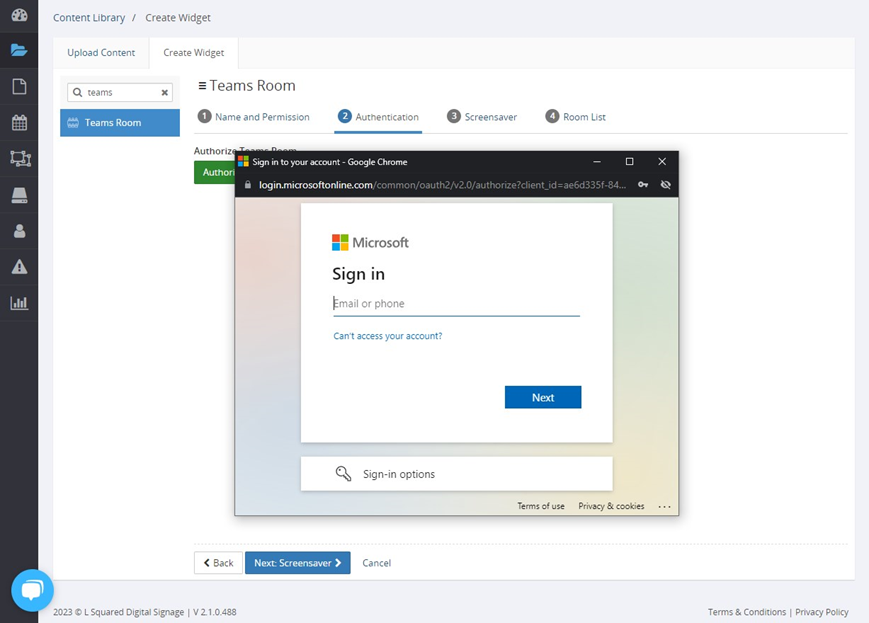Open Terms & Conditions footer link
This screenshot has width=869, height=623.
(747, 612)
